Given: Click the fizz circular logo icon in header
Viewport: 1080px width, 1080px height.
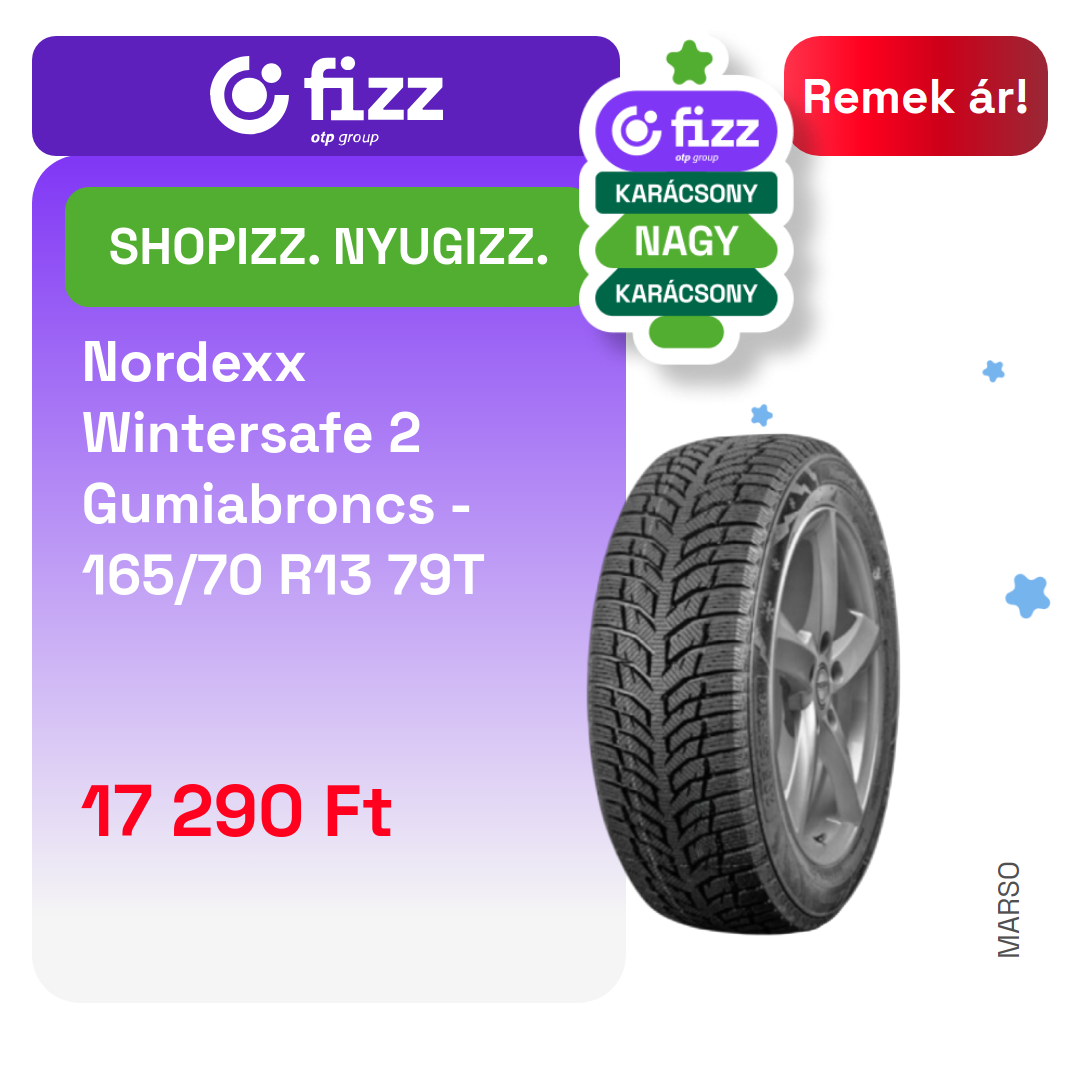Looking at the screenshot, I should tap(249, 95).
